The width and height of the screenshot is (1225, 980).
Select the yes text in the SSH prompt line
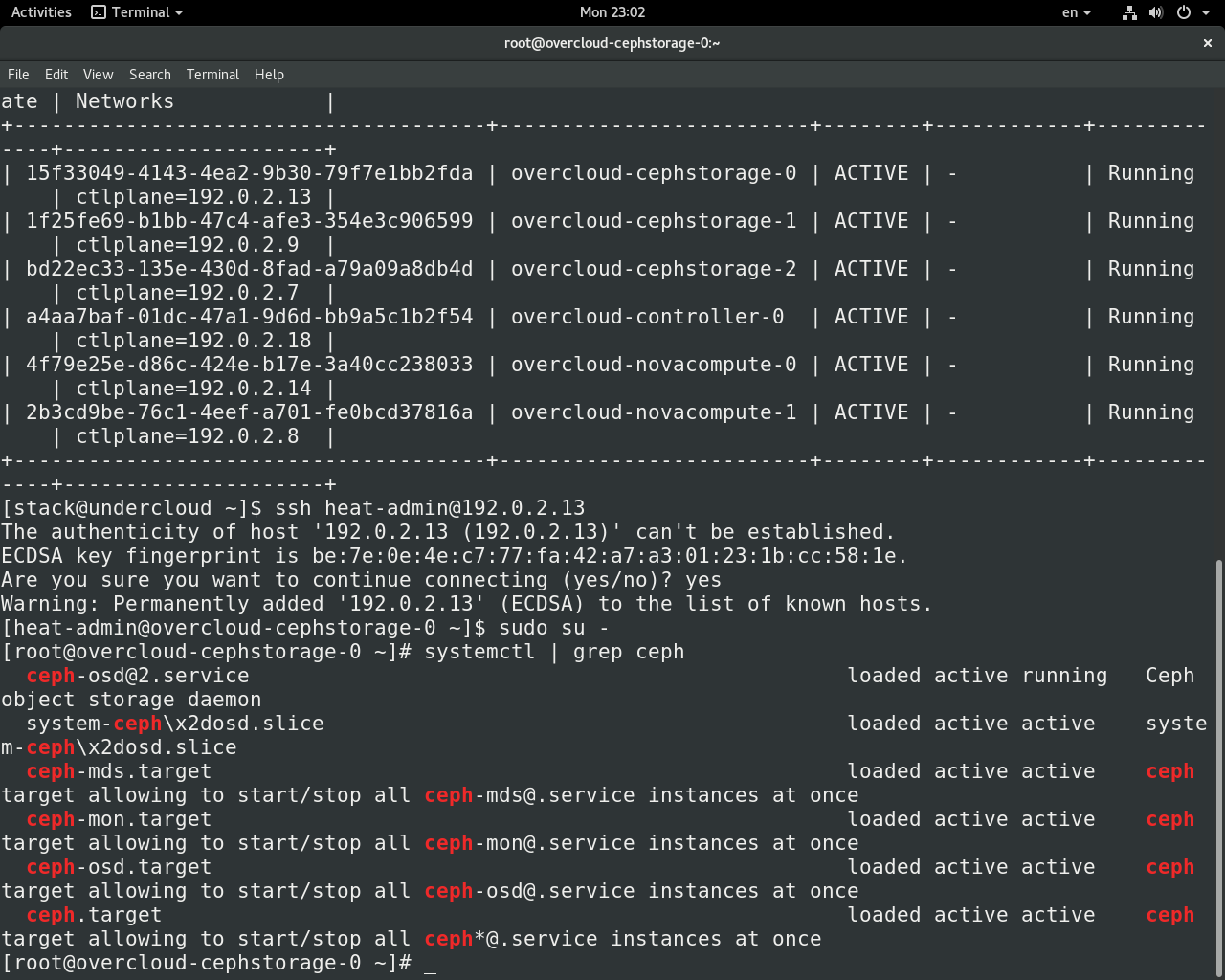click(705, 579)
